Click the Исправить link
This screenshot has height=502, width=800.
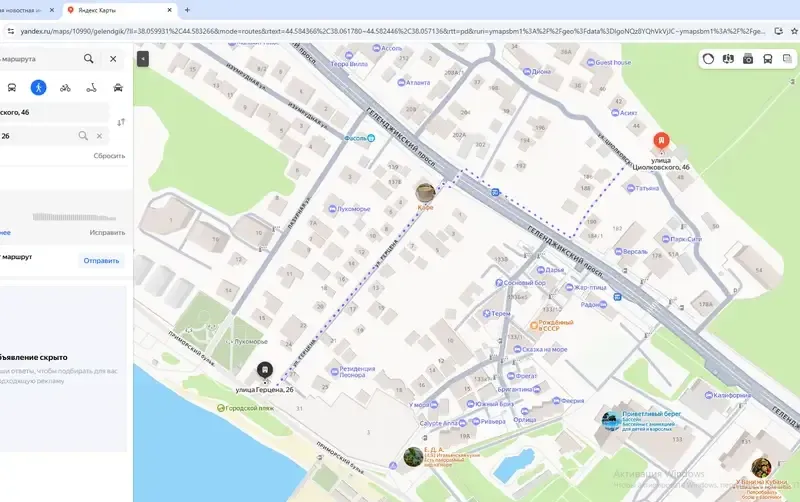point(107,233)
